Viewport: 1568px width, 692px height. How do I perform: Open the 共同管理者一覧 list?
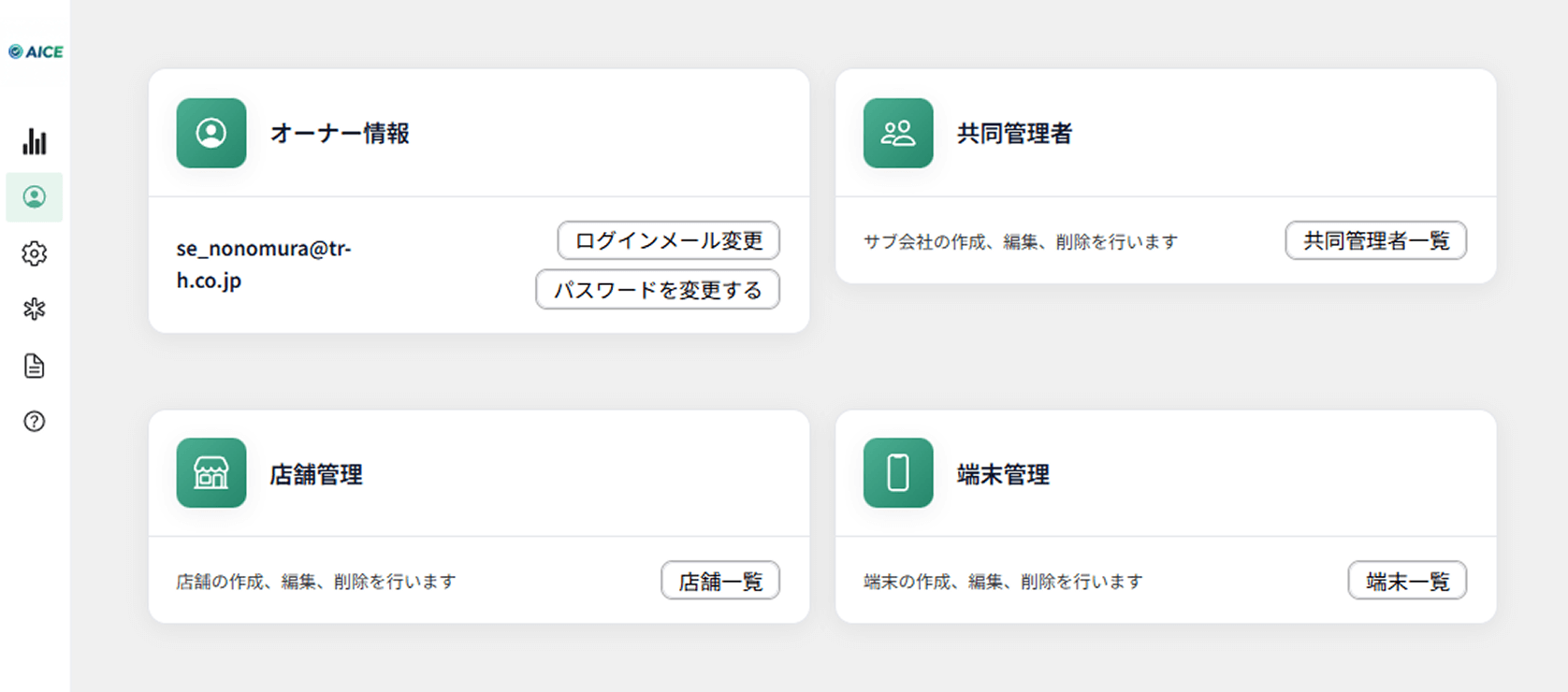(1375, 241)
